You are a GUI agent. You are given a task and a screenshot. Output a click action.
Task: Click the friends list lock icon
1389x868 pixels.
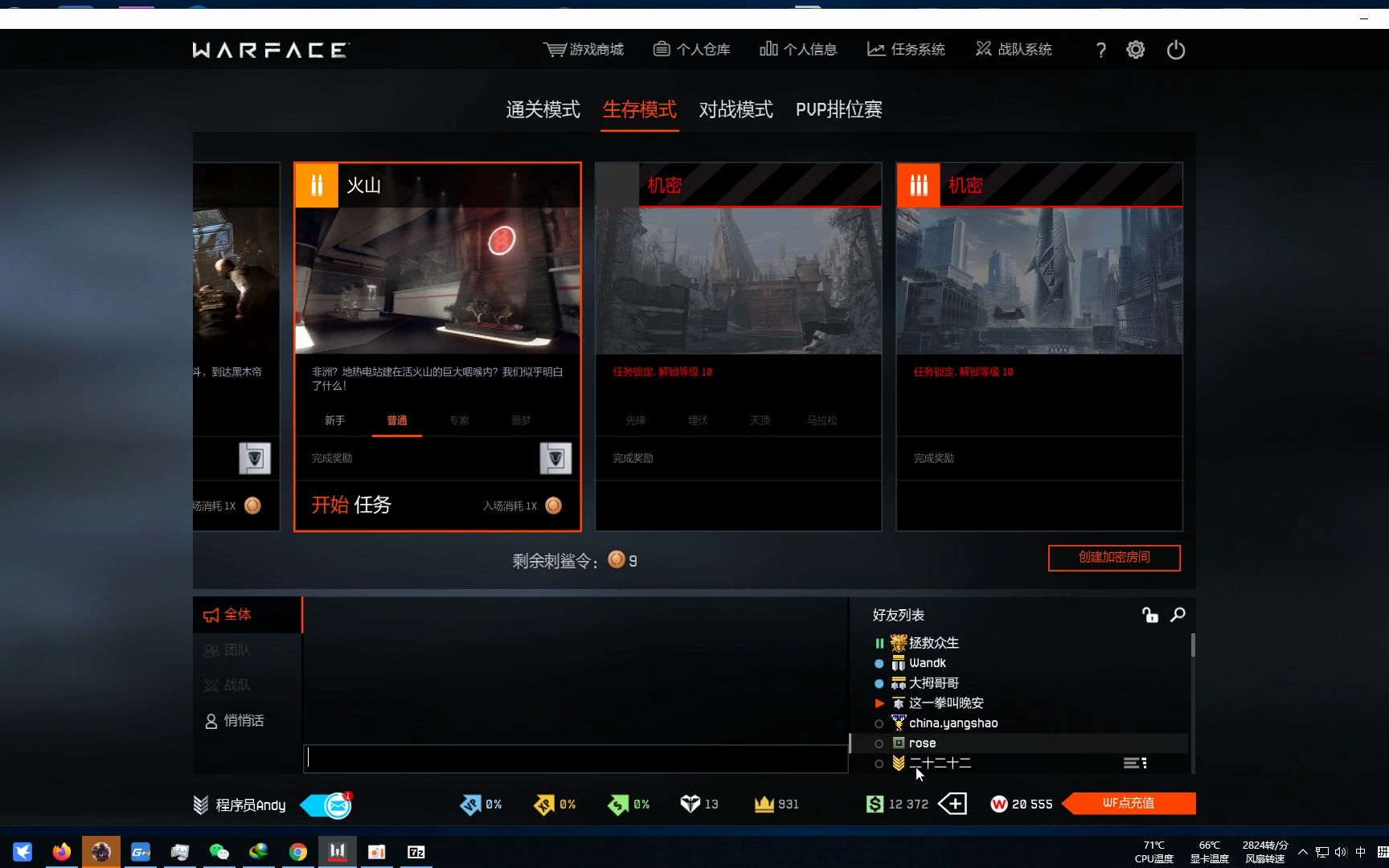click(1150, 615)
